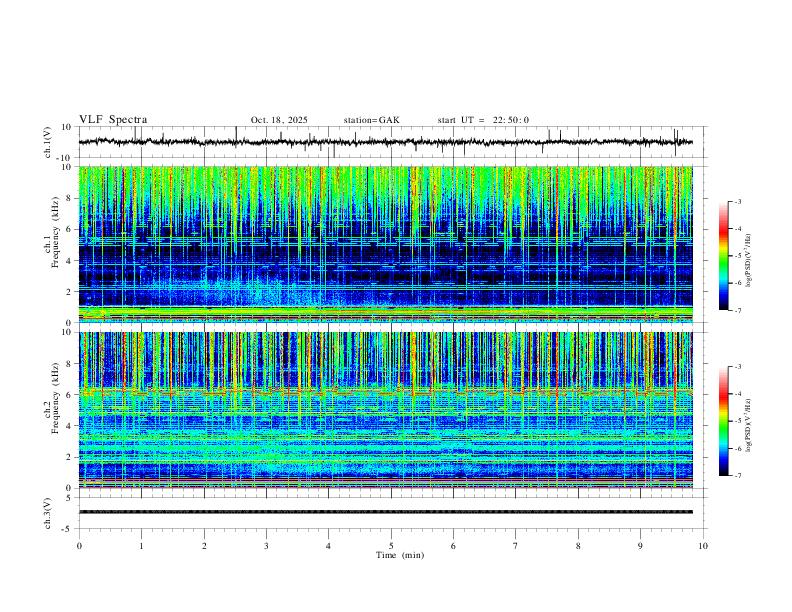Click inside the ch.1 spectrogram panel
This screenshot has width=792, height=612.
click(x=385, y=244)
